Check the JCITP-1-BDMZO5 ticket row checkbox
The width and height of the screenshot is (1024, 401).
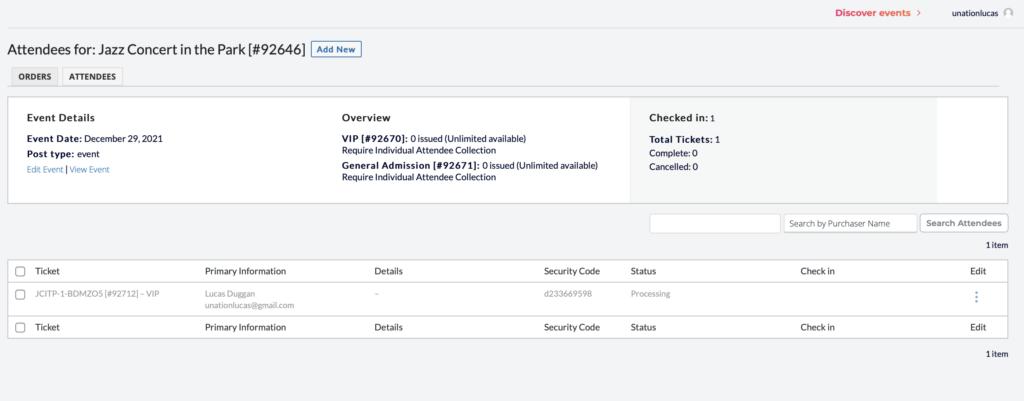tap(20, 294)
